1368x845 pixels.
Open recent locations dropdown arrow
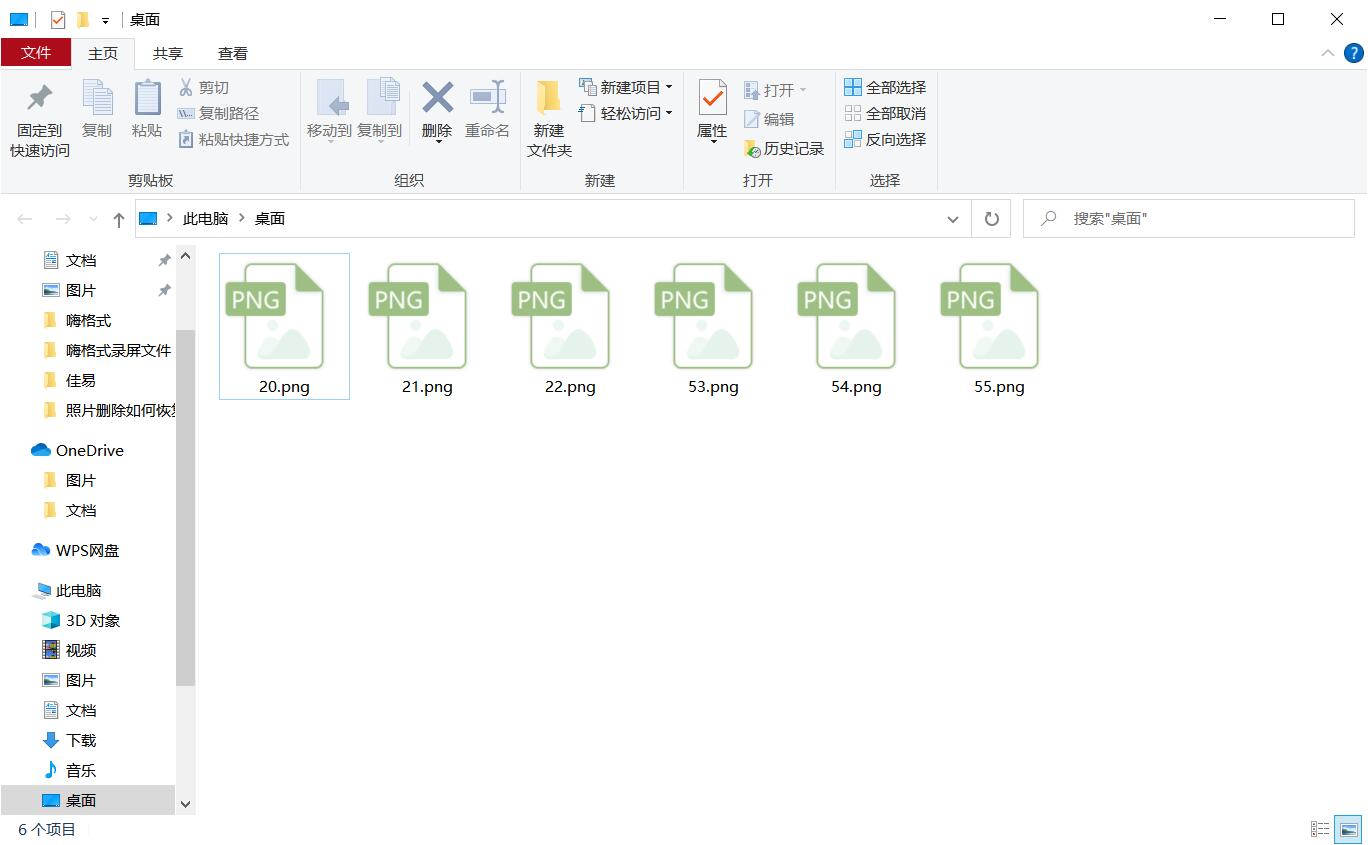[x=93, y=219]
